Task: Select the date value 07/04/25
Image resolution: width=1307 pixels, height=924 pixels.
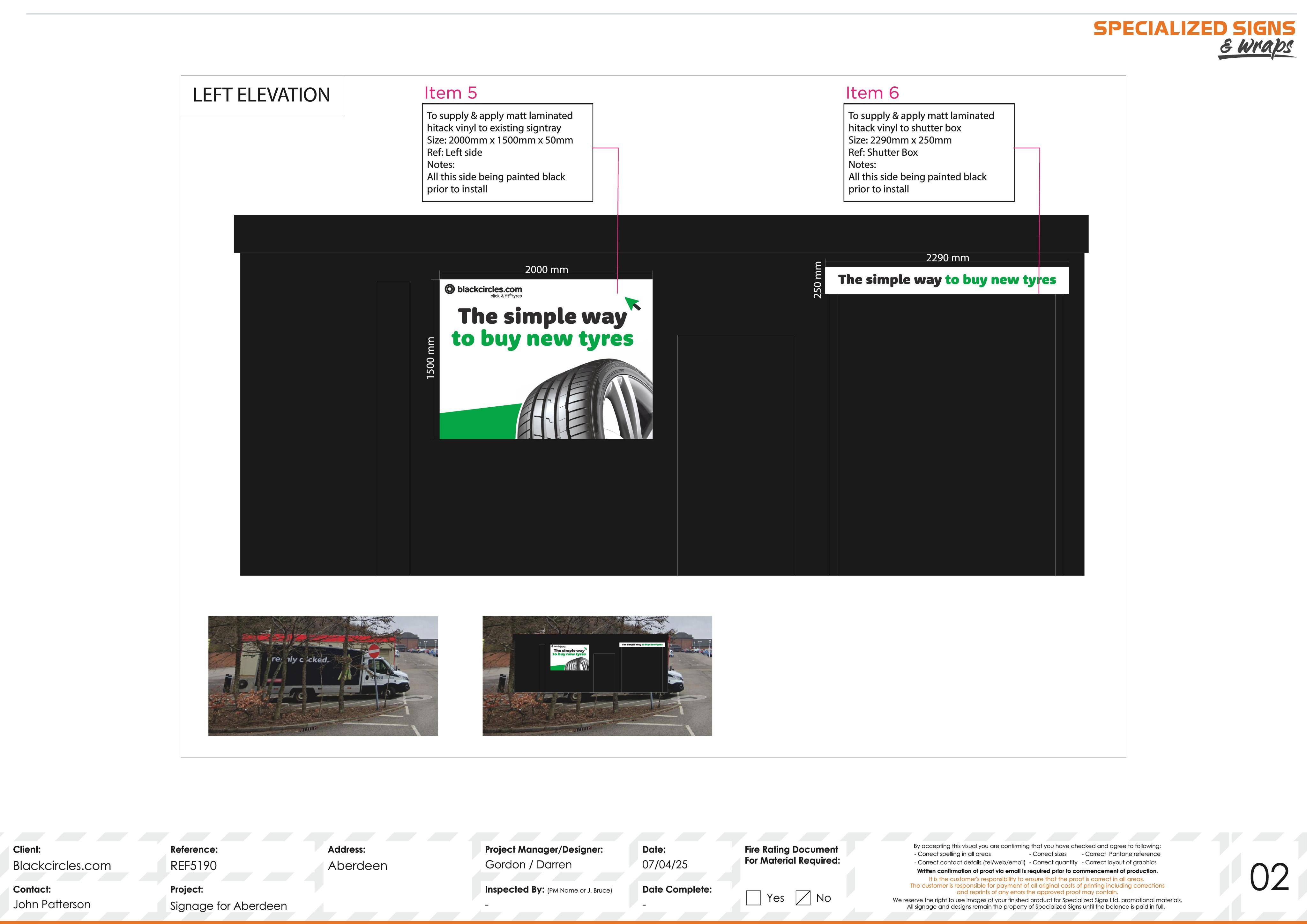Action: (x=665, y=864)
